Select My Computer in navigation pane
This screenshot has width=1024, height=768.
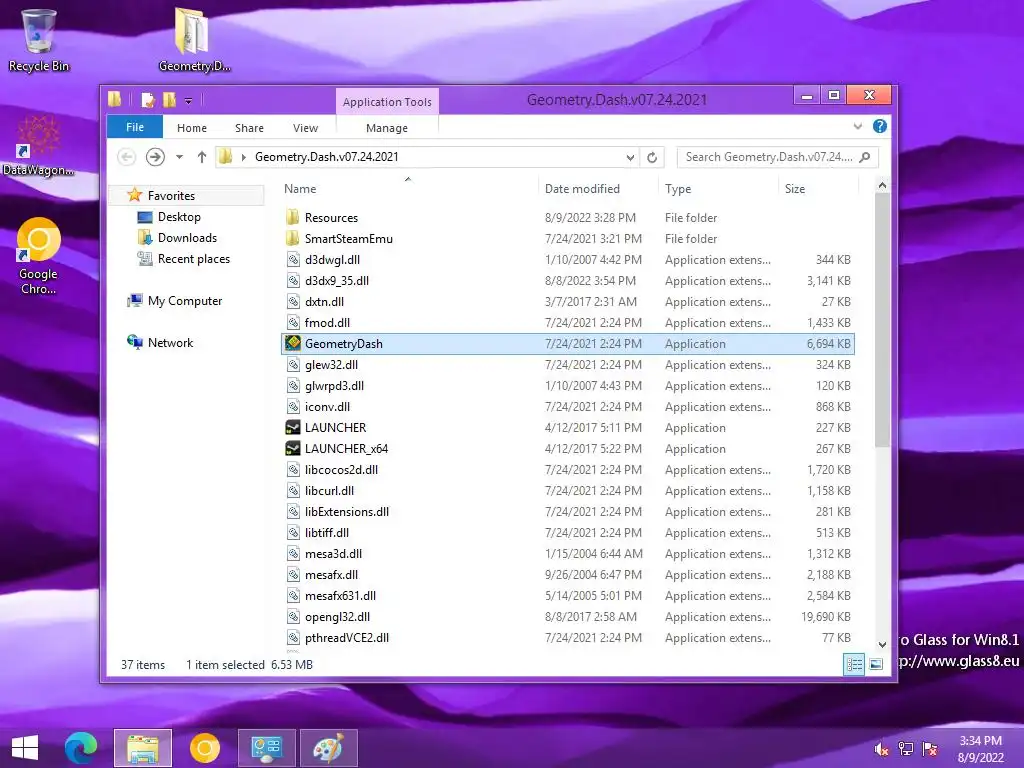(x=185, y=301)
